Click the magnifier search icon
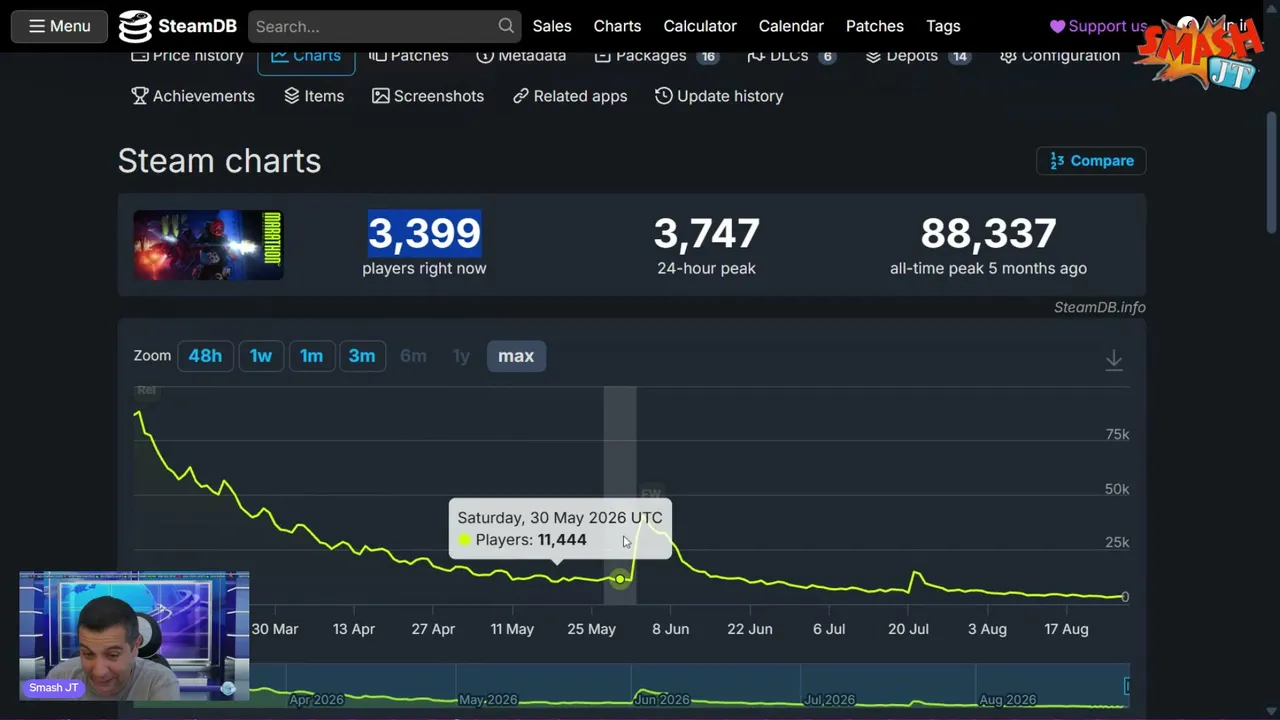 point(506,26)
